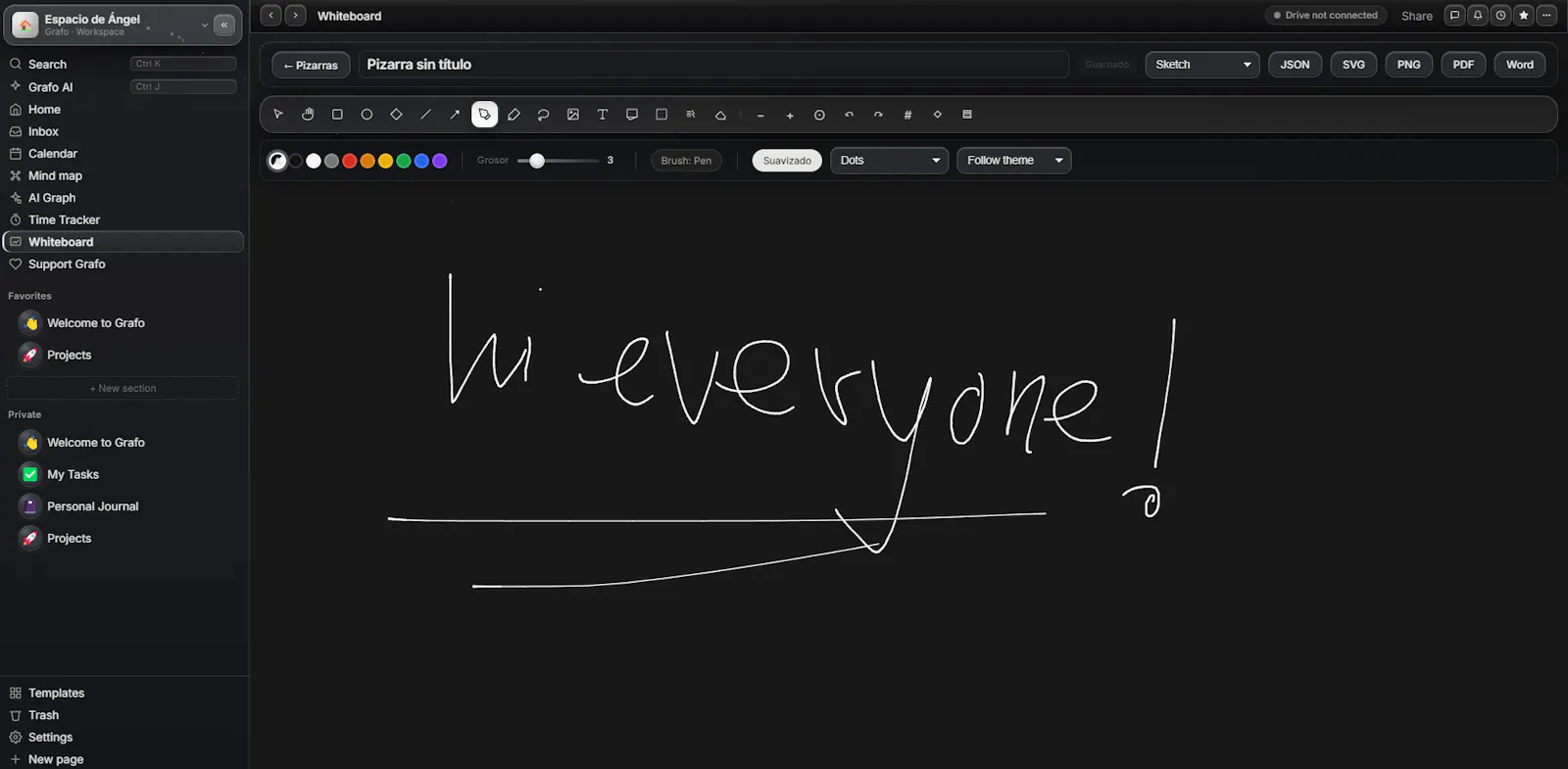
Task: Pick the diamond shape tool in toolbar
Action: (x=396, y=115)
